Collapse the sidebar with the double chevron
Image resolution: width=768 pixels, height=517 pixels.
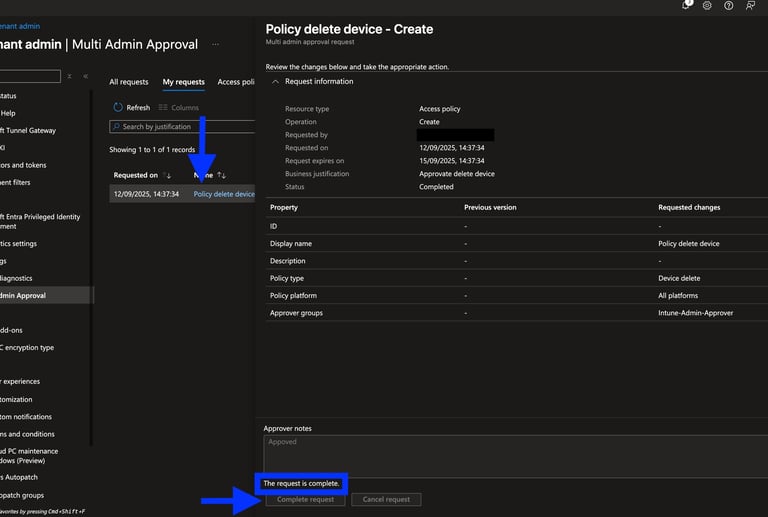(85, 76)
